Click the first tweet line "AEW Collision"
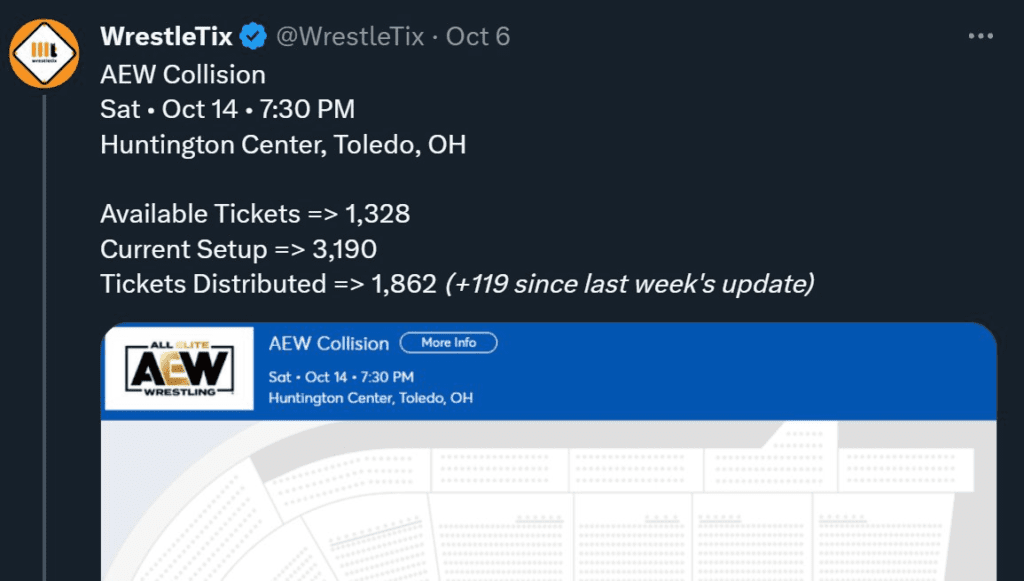The image size is (1024, 581). [183, 75]
